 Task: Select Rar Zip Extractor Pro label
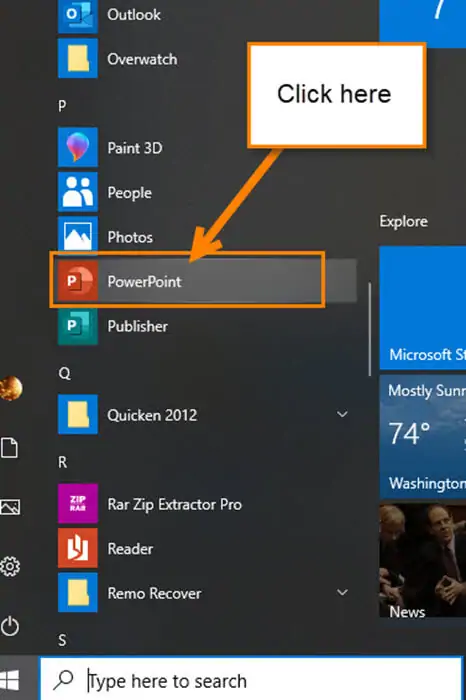click(175, 504)
